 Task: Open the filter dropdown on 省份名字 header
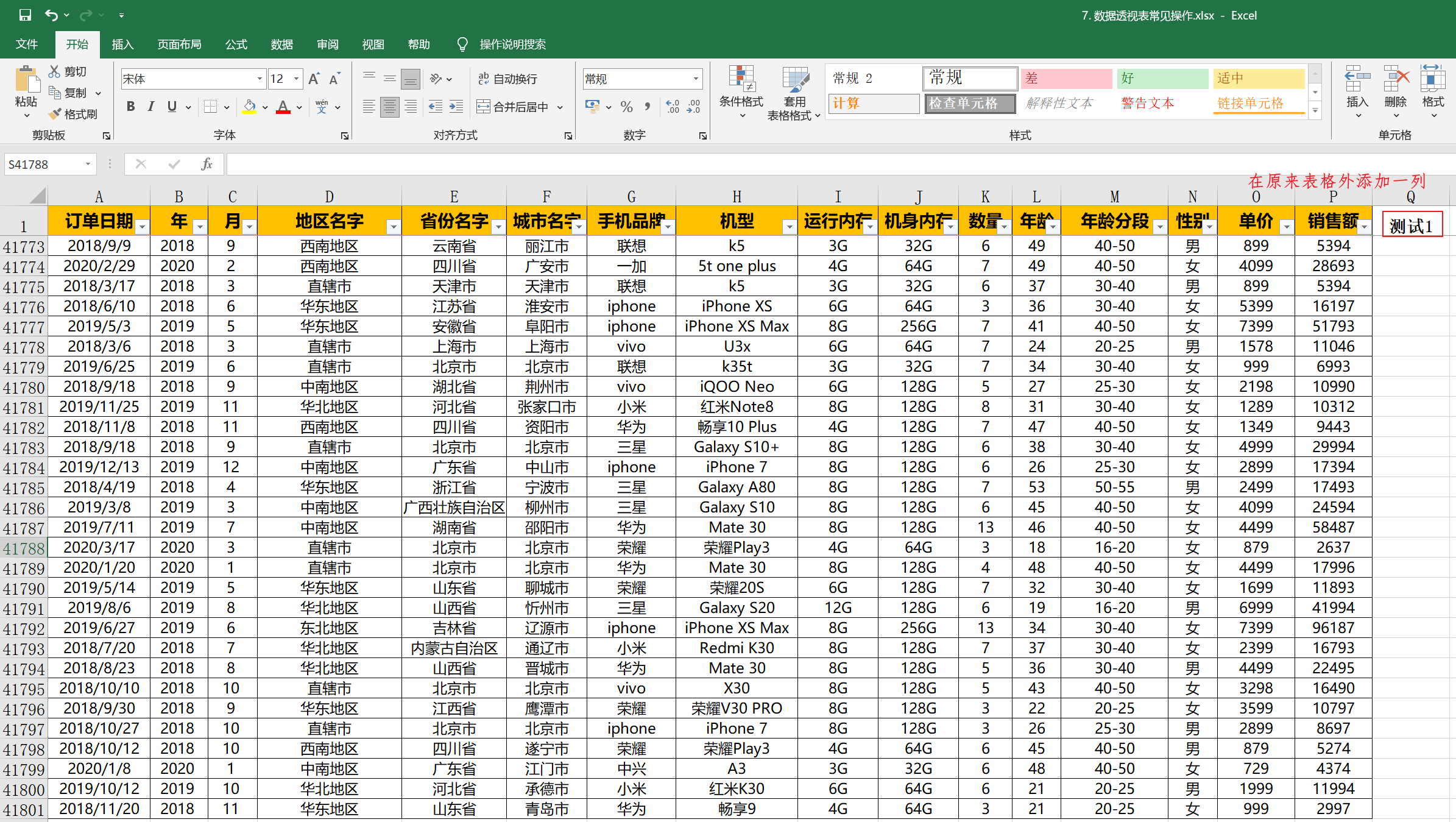tap(498, 227)
